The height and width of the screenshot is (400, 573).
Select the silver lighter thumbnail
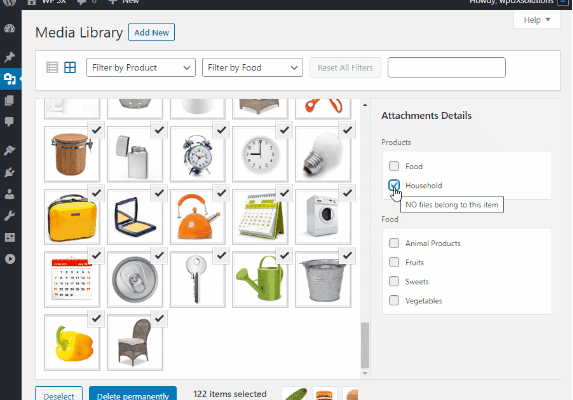pos(135,154)
